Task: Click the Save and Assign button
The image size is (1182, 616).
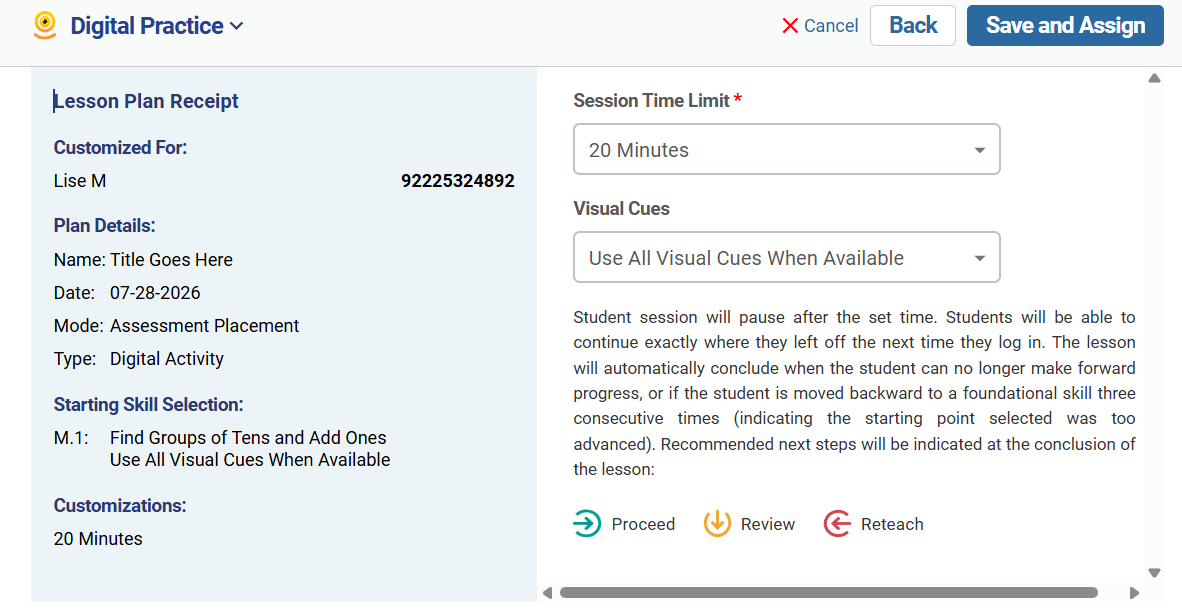Action: pyautogui.click(x=1065, y=26)
